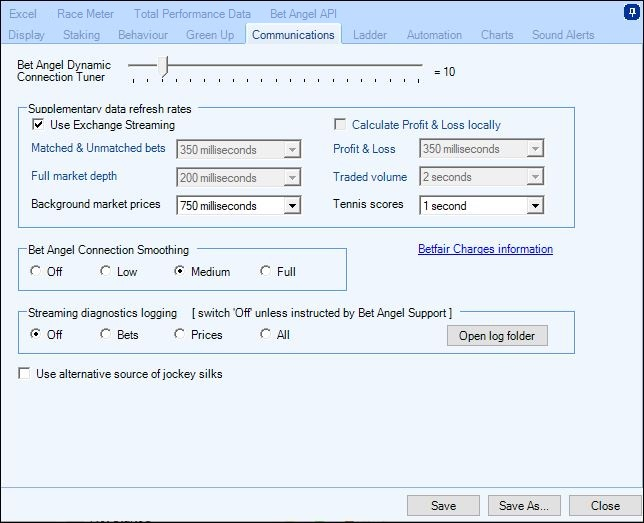
Task: Open Betfair Charges information link
Action: (x=485, y=249)
